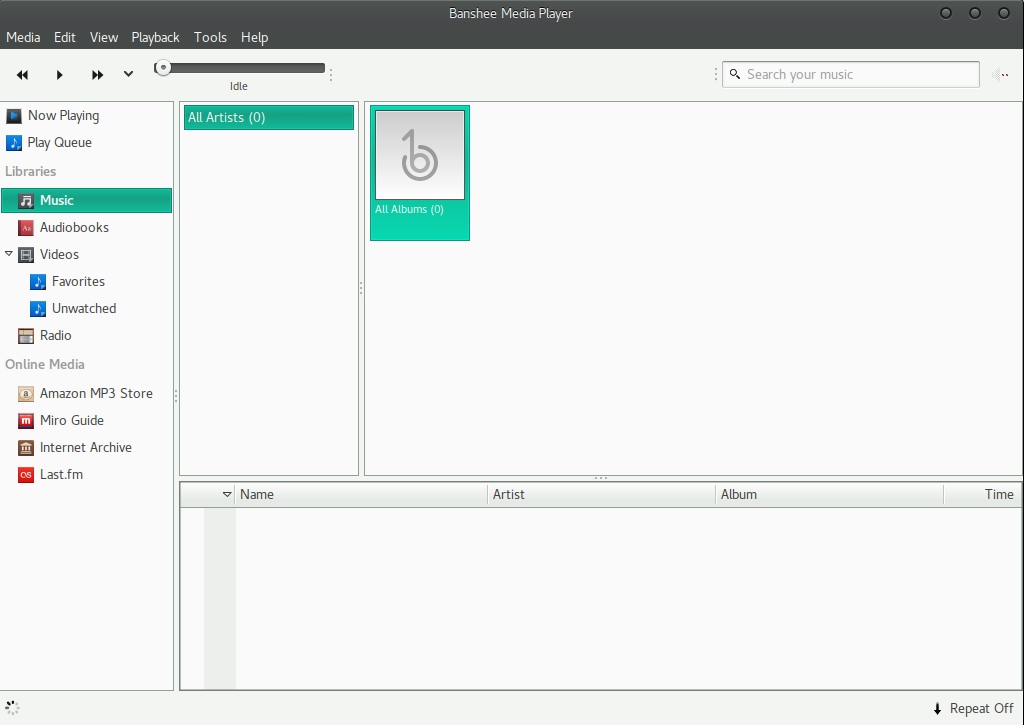Click the Favorites playlist icon
The height and width of the screenshot is (725, 1024).
(38, 282)
